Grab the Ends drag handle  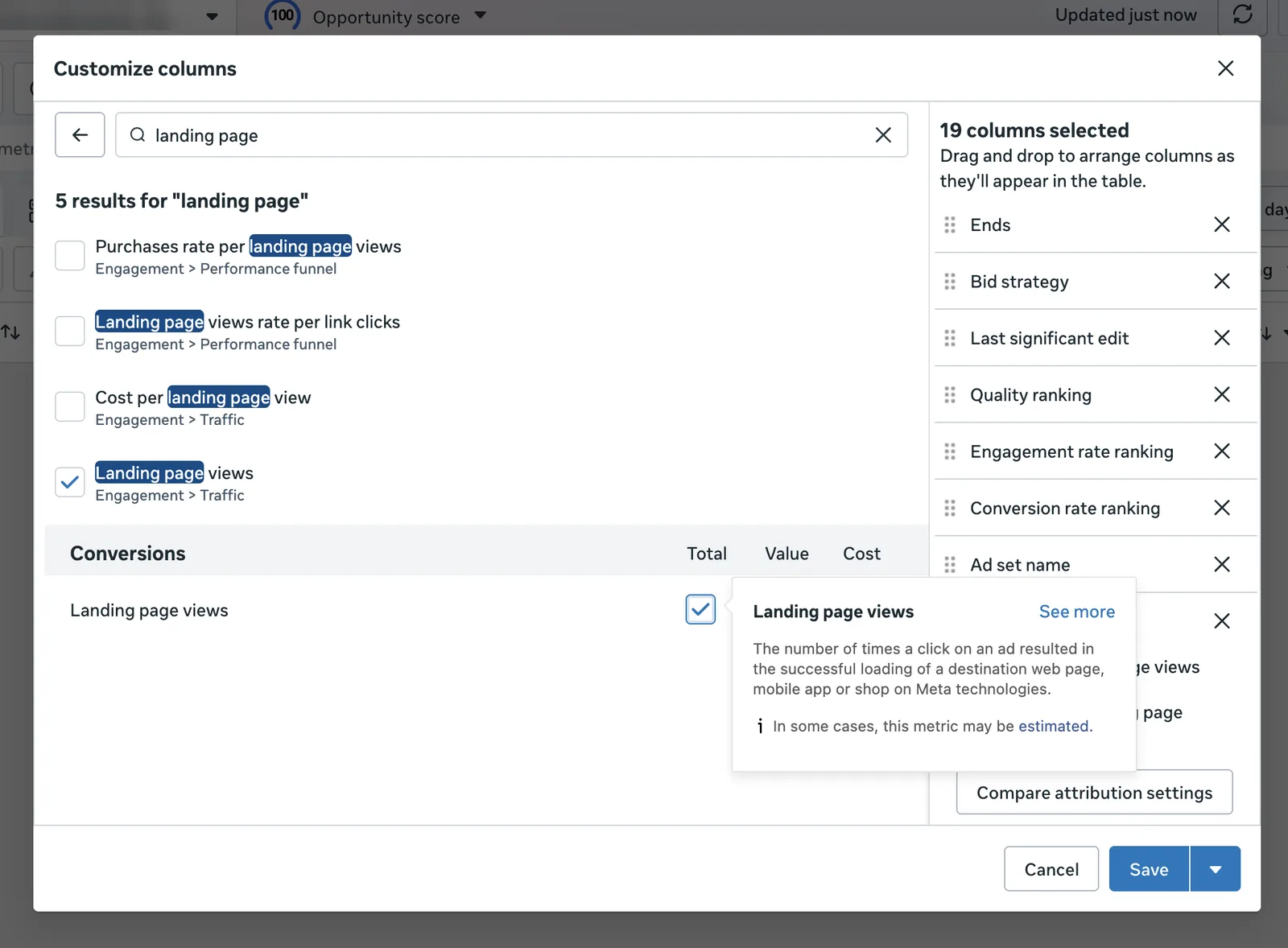tap(950, 225)
